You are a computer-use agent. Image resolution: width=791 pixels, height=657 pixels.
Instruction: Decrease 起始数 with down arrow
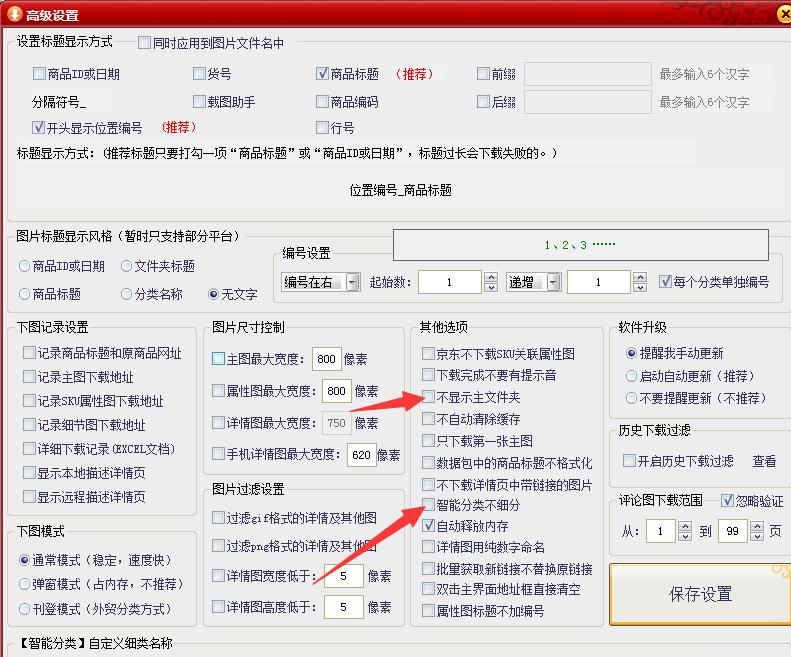[x=491, y=287]
